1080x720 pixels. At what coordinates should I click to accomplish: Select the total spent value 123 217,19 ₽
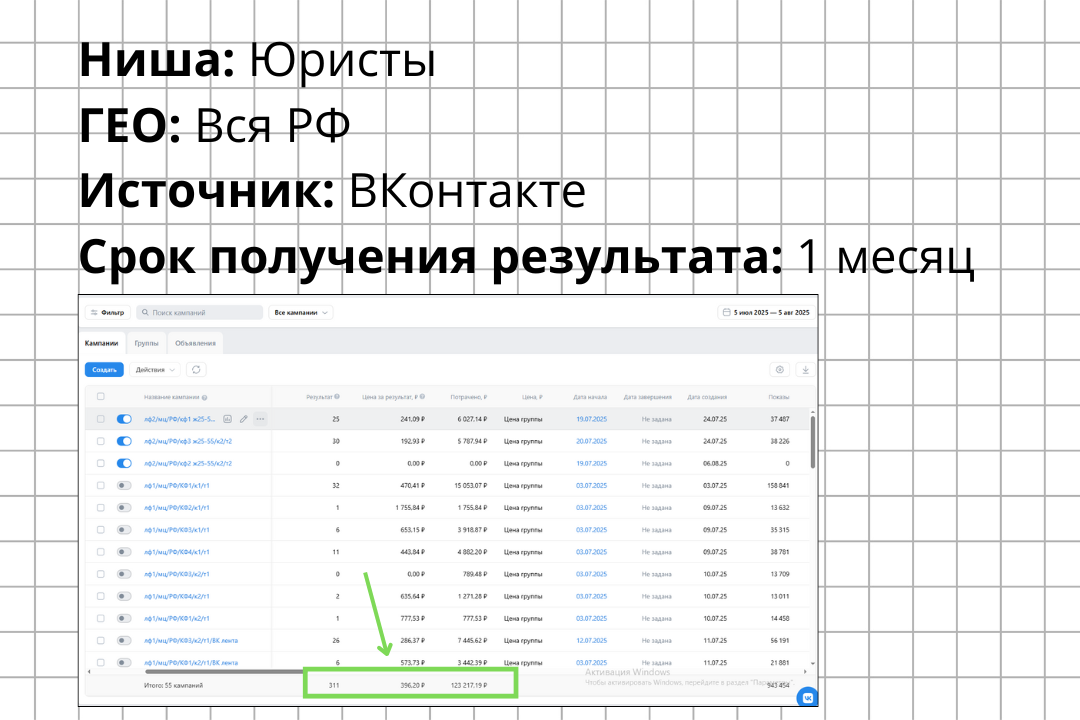point(469,686)
